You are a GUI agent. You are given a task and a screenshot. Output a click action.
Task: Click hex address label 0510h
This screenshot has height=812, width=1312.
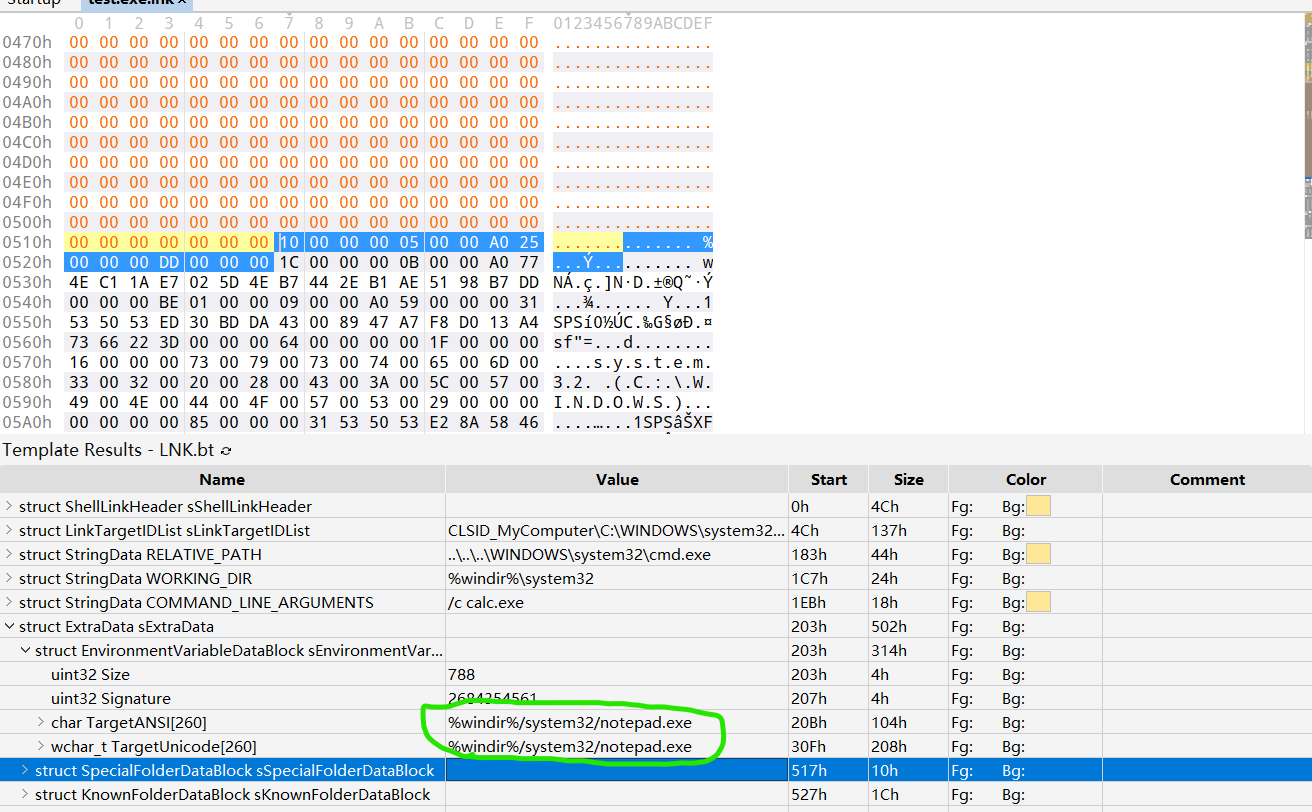tap(27, 242)
